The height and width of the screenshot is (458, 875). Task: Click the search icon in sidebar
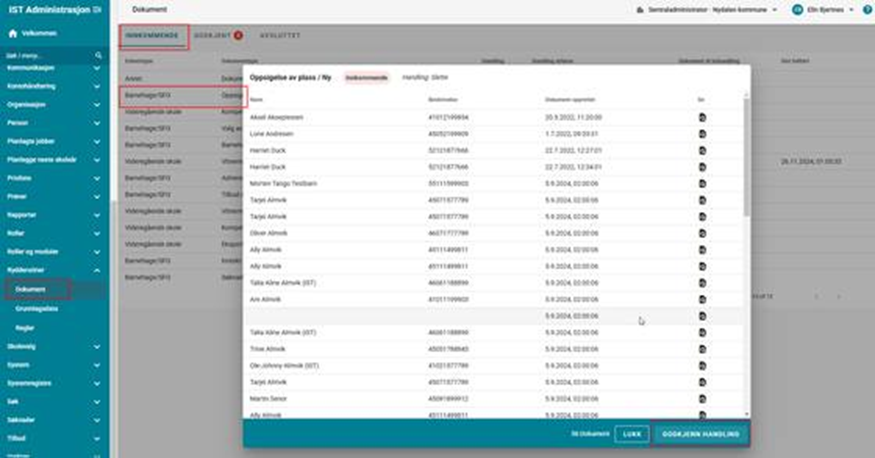click(98, 55)
